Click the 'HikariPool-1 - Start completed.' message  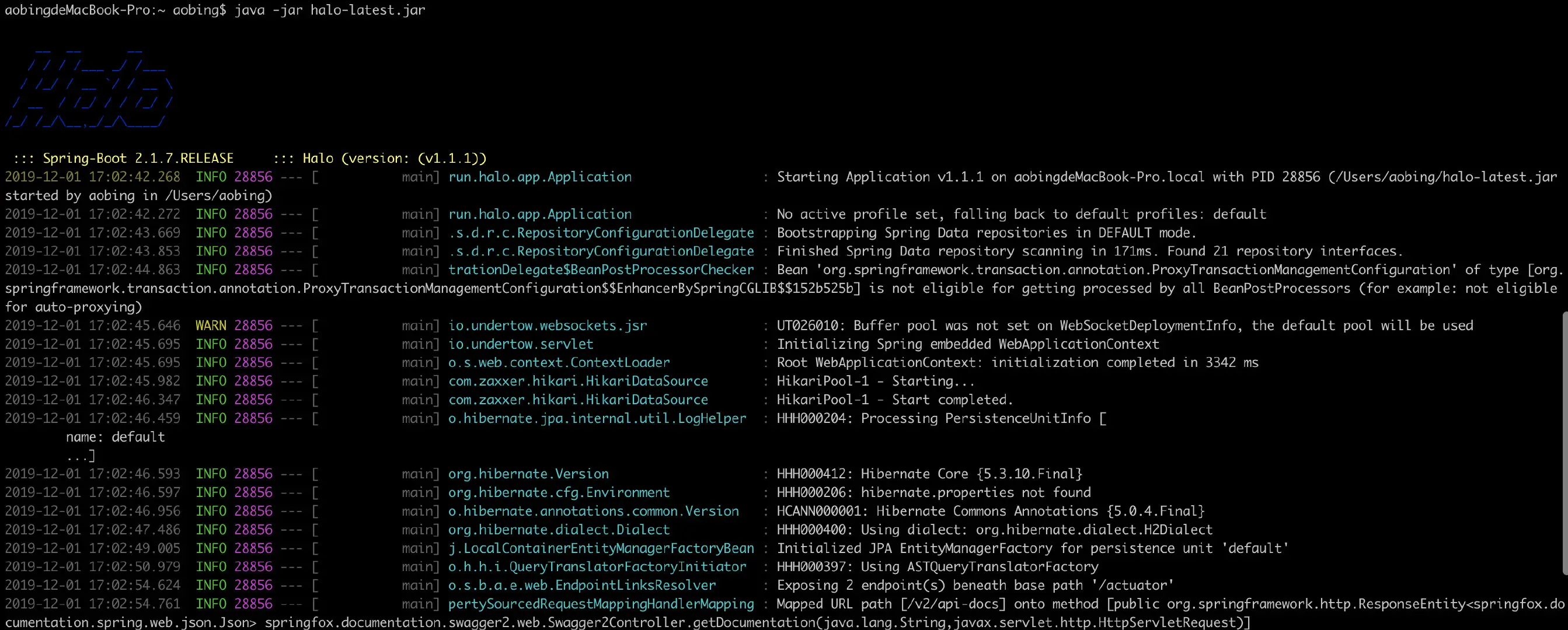tap(895, 400)
